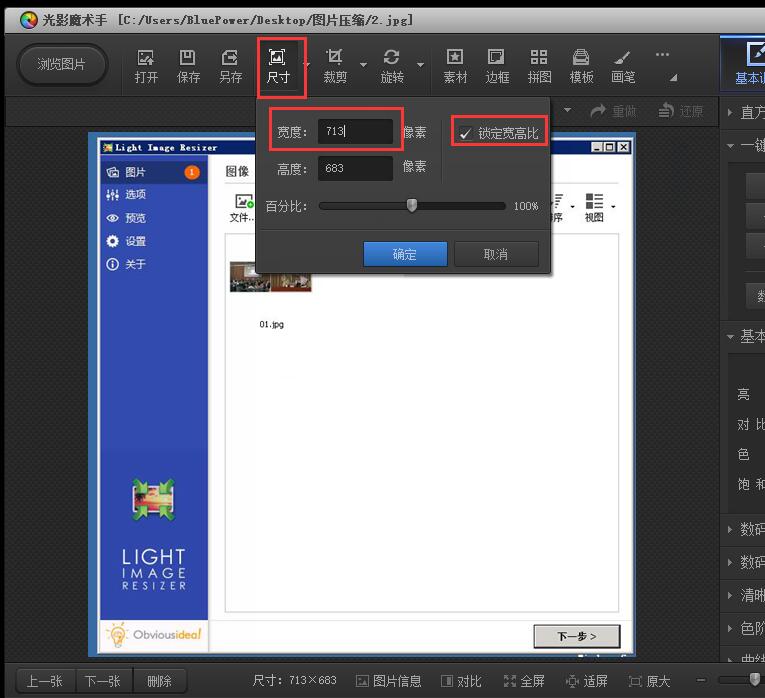The width and height of the screenshot is (765, 698).
Task: Open the dropdown arrow beside 旋转
Action: coord(420,66)
